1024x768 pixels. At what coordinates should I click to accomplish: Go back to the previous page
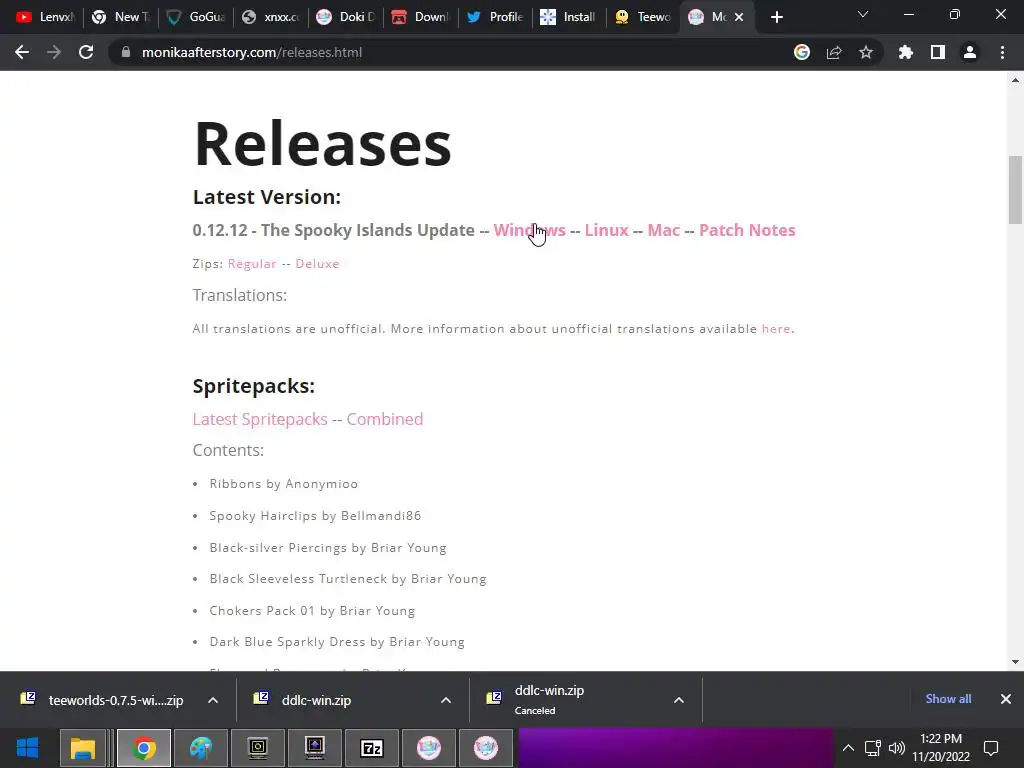click(x=22, y=52)
